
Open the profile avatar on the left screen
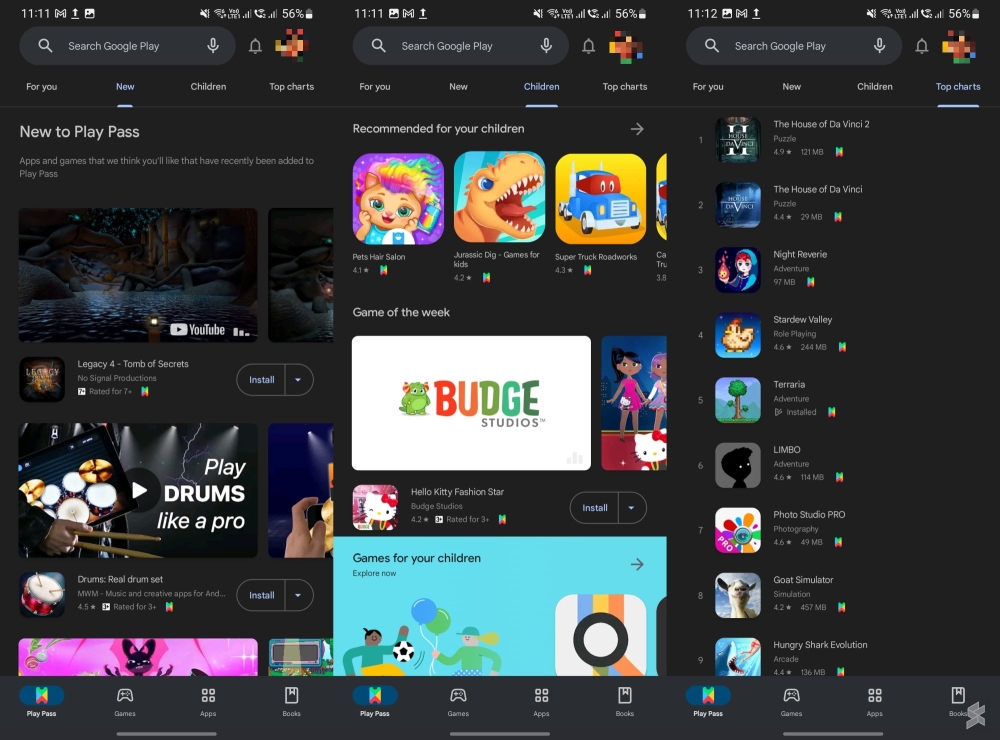[x=291, y=45]
